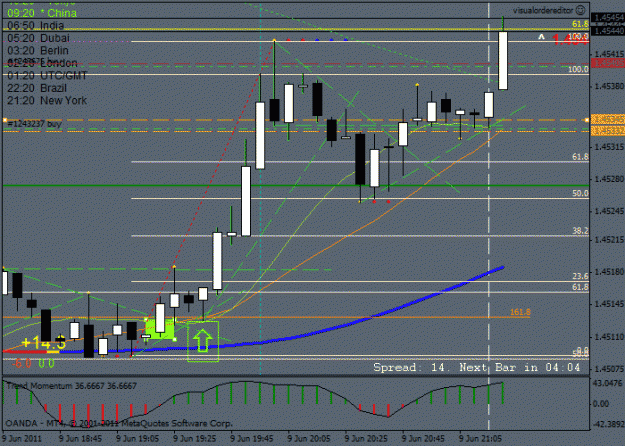Click the 1.45075 price scale label
Viewport: 625px width, 446px height.
(609, 369)
